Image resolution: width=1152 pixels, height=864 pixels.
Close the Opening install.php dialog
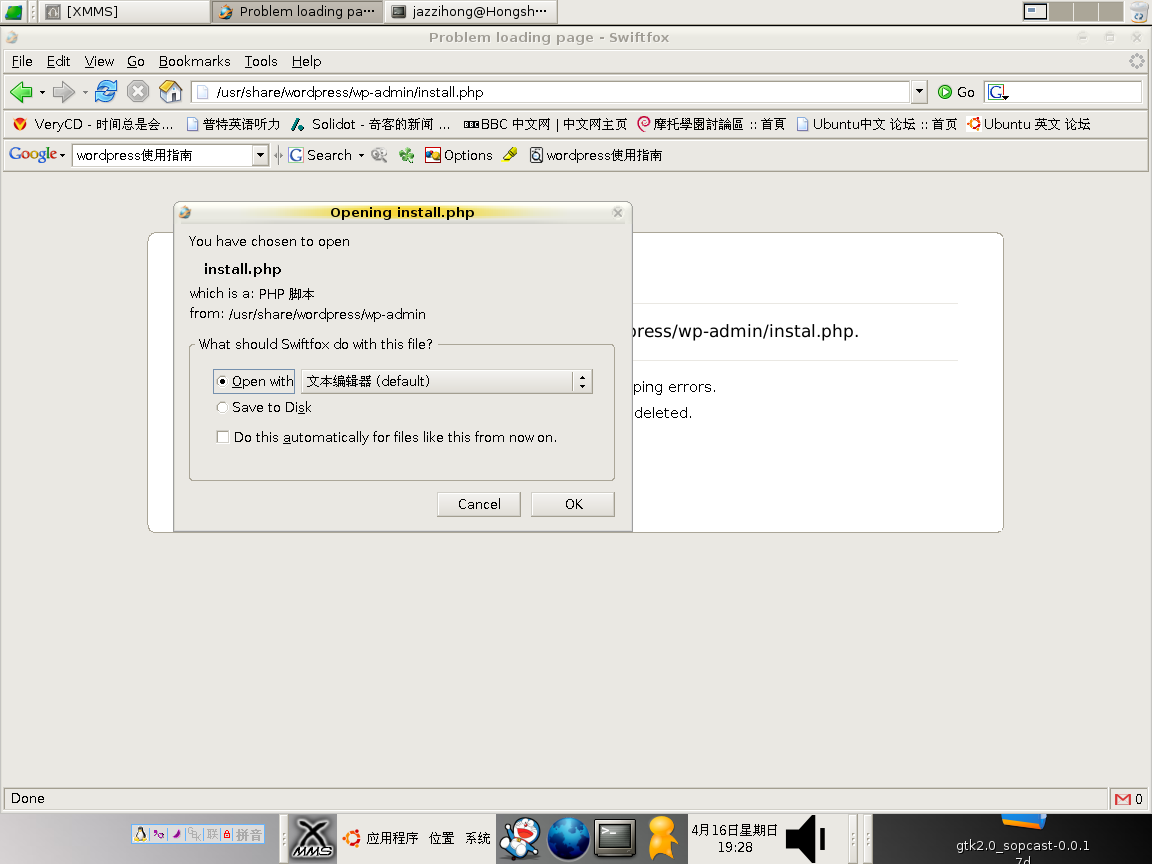tap(617, 212)
